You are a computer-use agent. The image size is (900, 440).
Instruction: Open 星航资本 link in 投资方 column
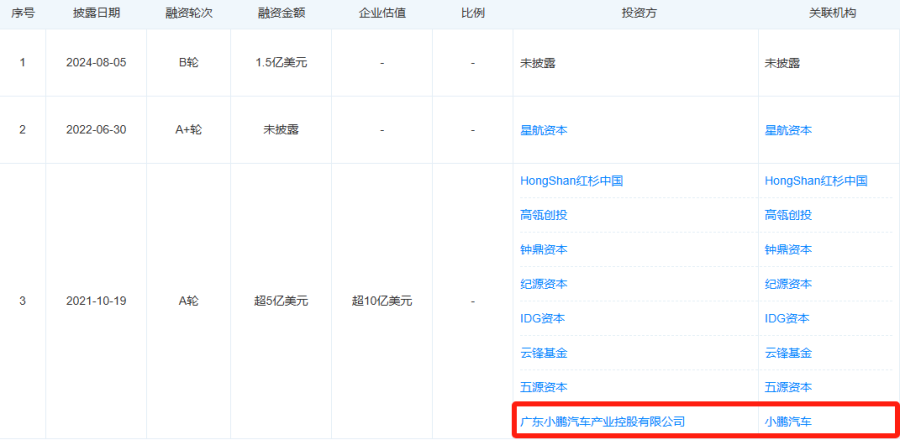coord(544,130)
